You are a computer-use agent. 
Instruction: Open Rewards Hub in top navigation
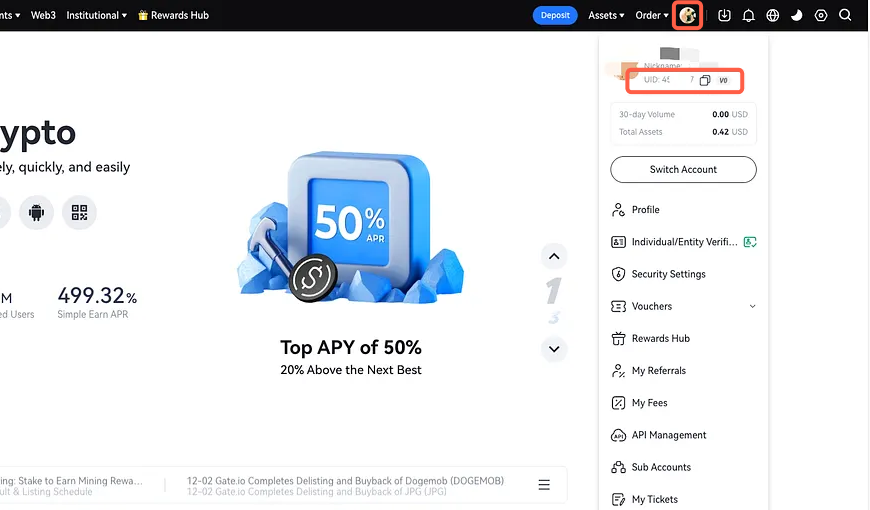173,16
